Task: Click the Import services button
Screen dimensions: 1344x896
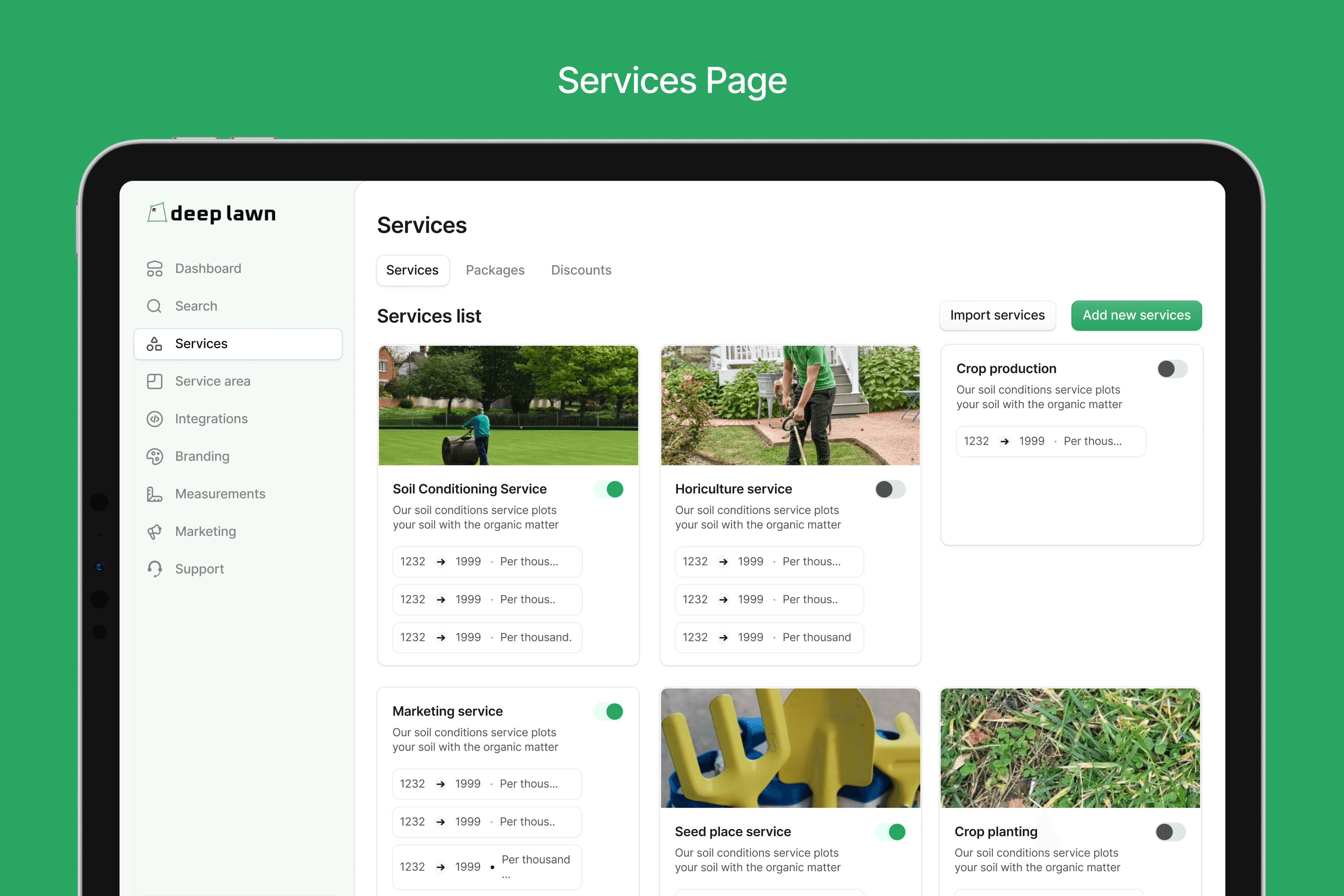Action: coord(997,315)
